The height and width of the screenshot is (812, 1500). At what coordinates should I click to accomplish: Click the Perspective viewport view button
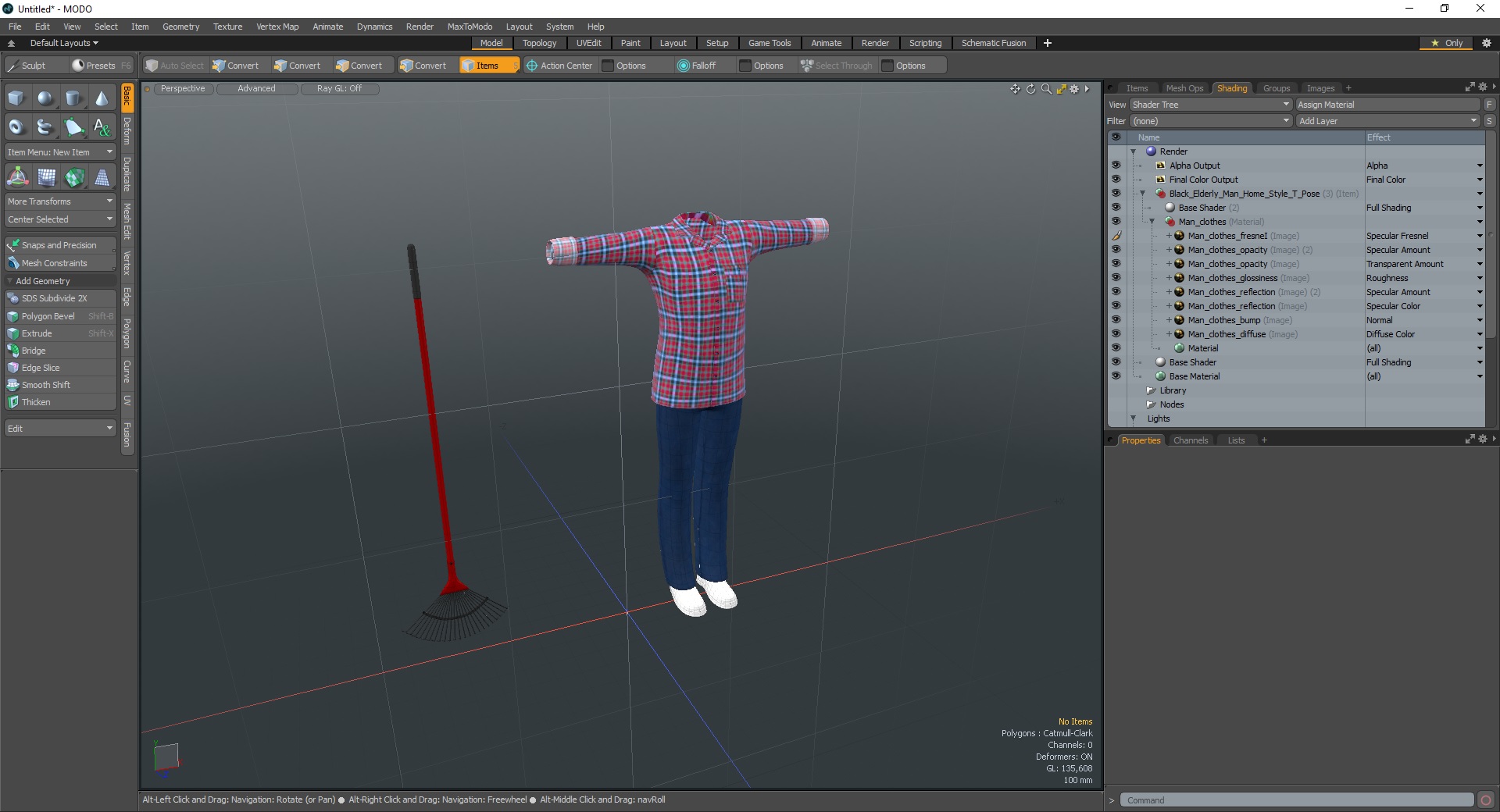pos(183,89)
